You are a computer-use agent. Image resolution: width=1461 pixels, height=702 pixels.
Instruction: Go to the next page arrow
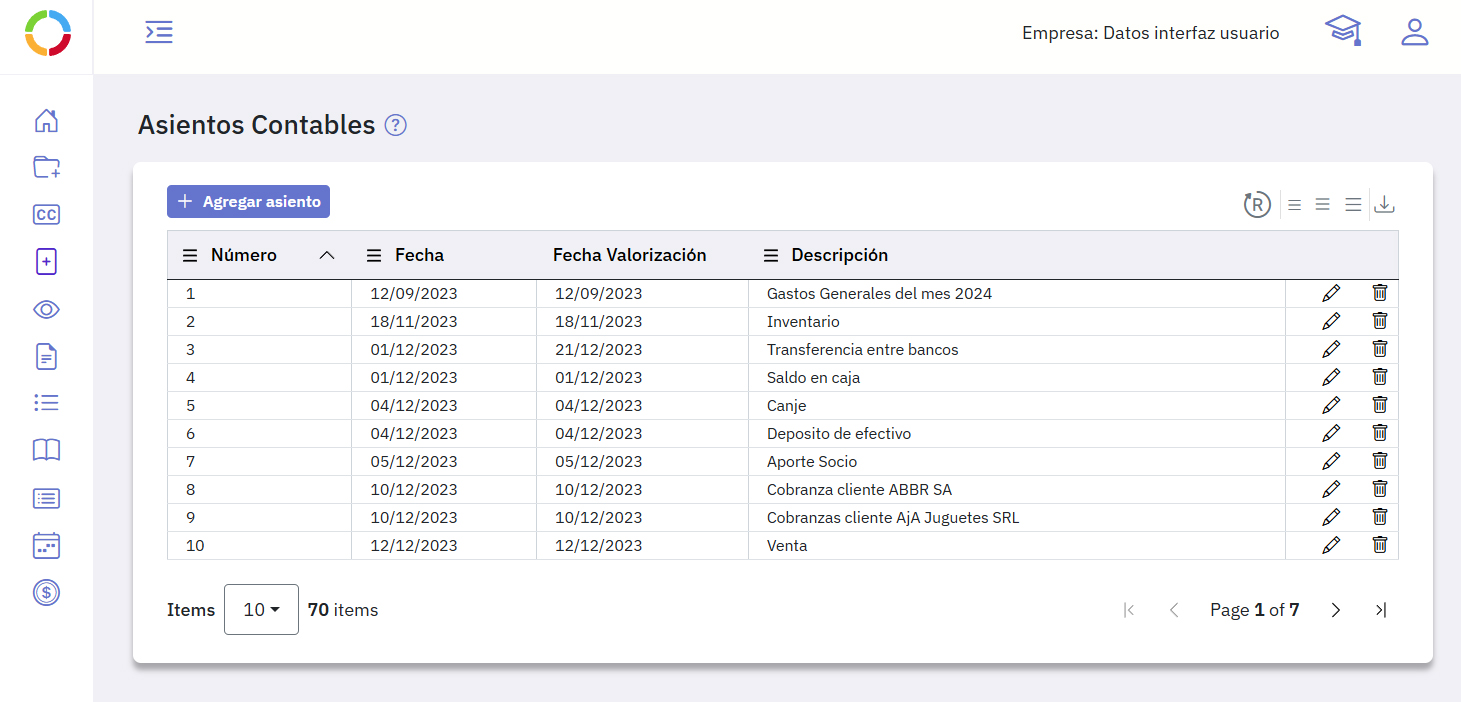[1336, 610]
